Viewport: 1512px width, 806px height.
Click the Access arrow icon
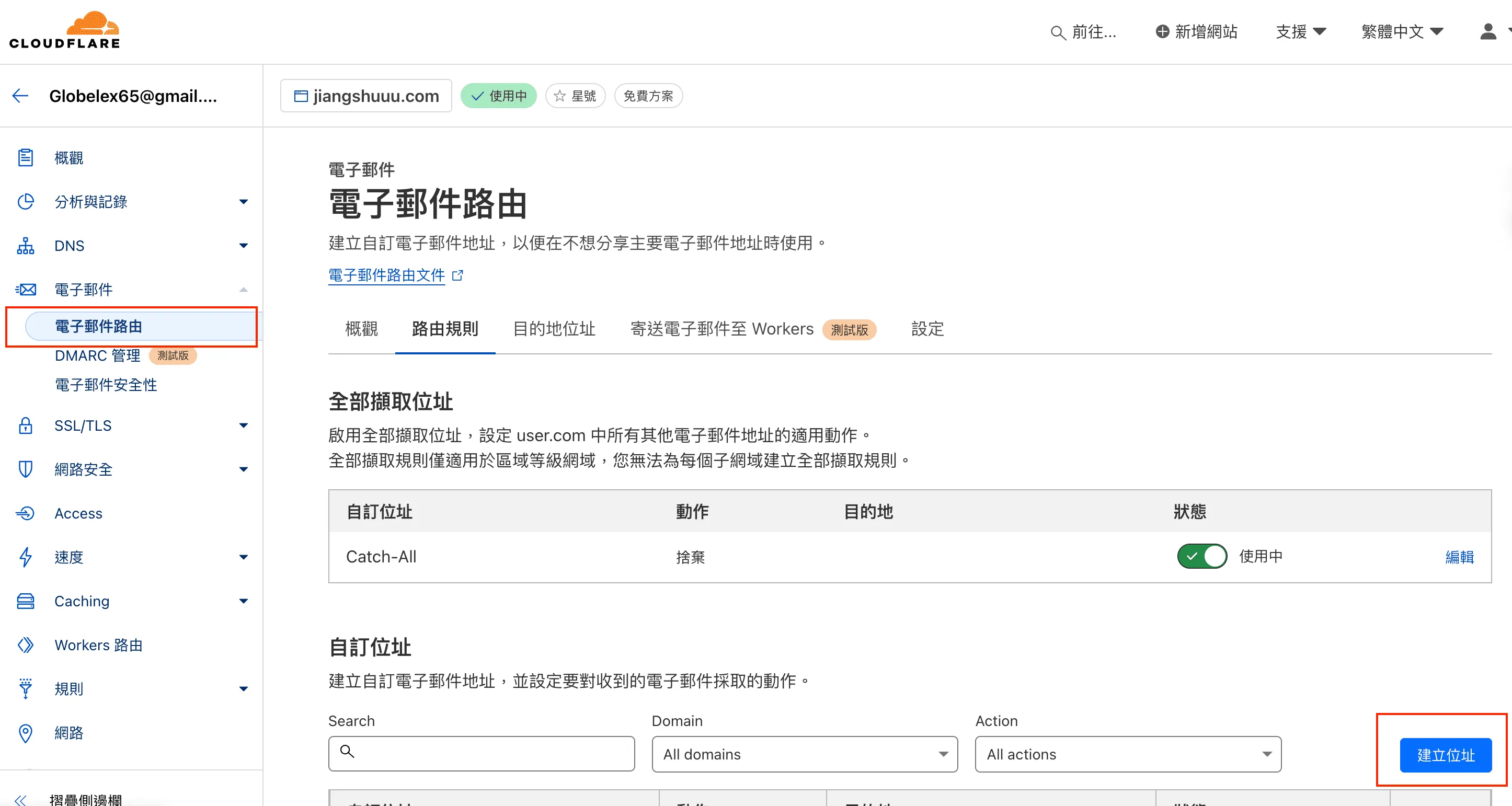pos(25,513)
